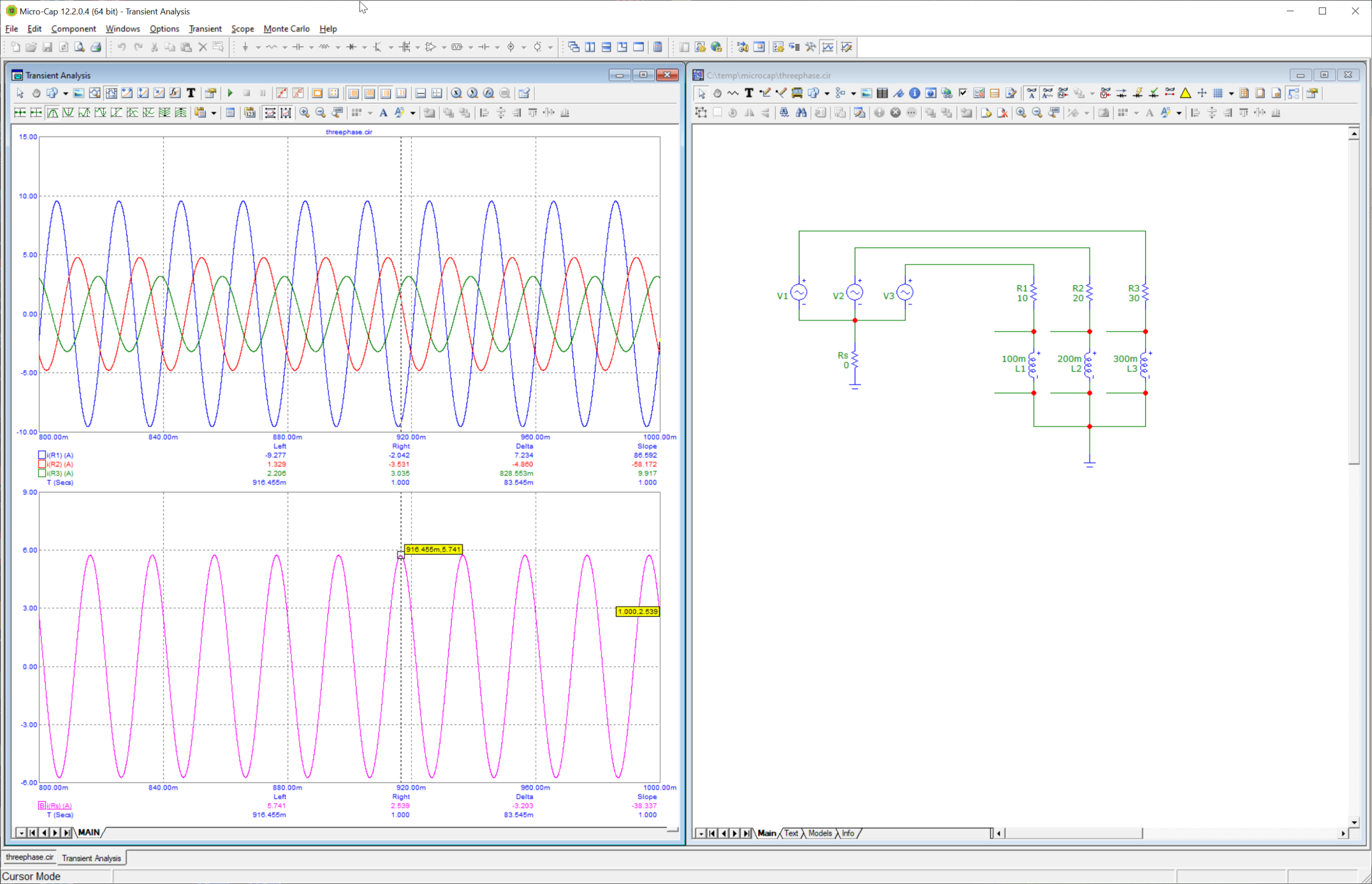Click Zoom In magnifier in analysis toolbar
Image resolution: width=1372 pixels, height=884 pixels.
tap(304, 112)
